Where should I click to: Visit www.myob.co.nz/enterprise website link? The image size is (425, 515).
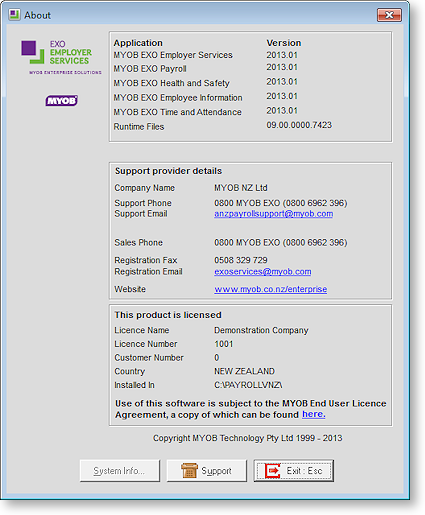click(x=270, y=289)
